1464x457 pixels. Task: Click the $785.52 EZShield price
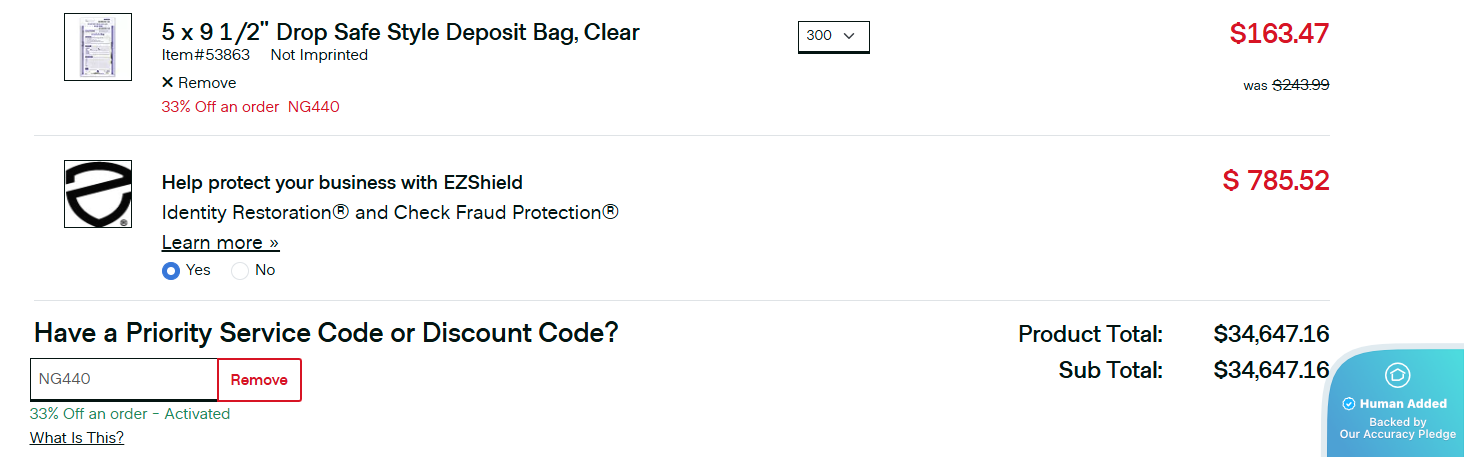1276,181
